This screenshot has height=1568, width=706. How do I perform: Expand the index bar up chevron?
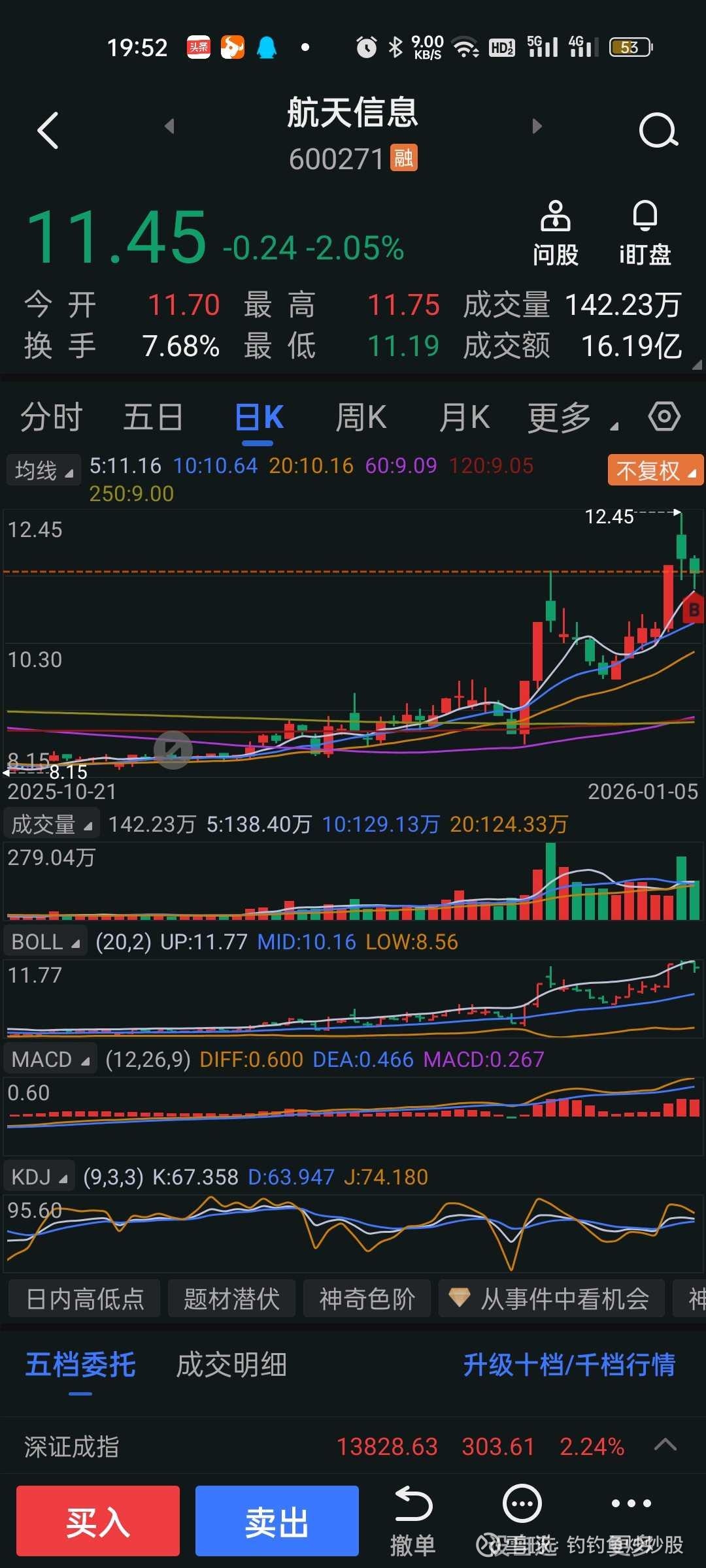click(665, 1445)
